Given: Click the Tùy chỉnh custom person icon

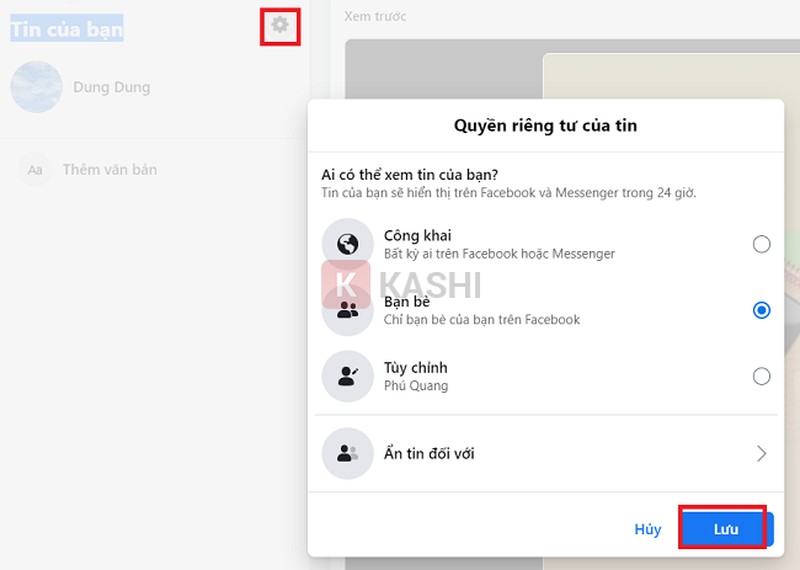Looking at the screenshot, I should click(x=347, y=376).
